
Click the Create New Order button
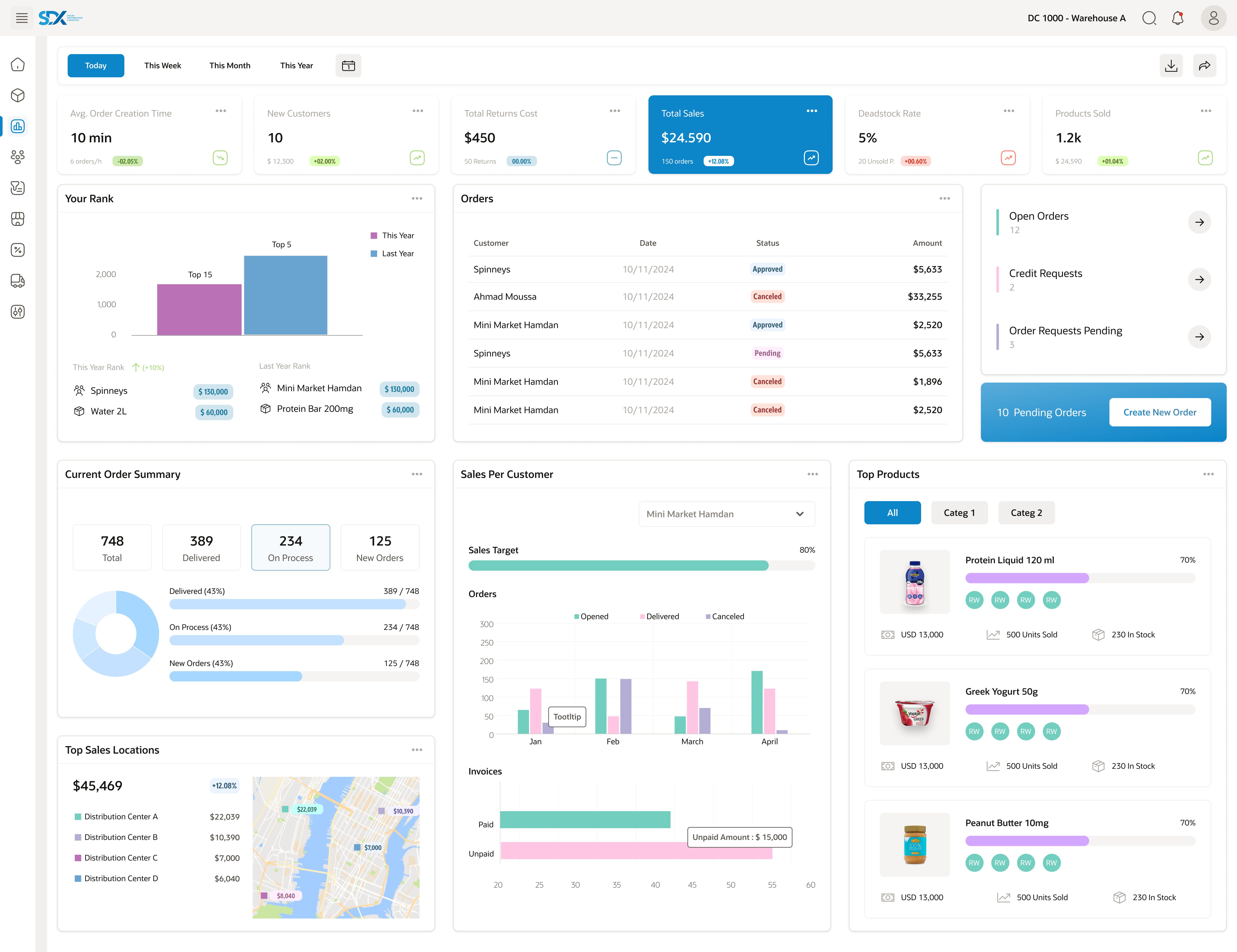pyautogui.click(x=1159, y=412)
